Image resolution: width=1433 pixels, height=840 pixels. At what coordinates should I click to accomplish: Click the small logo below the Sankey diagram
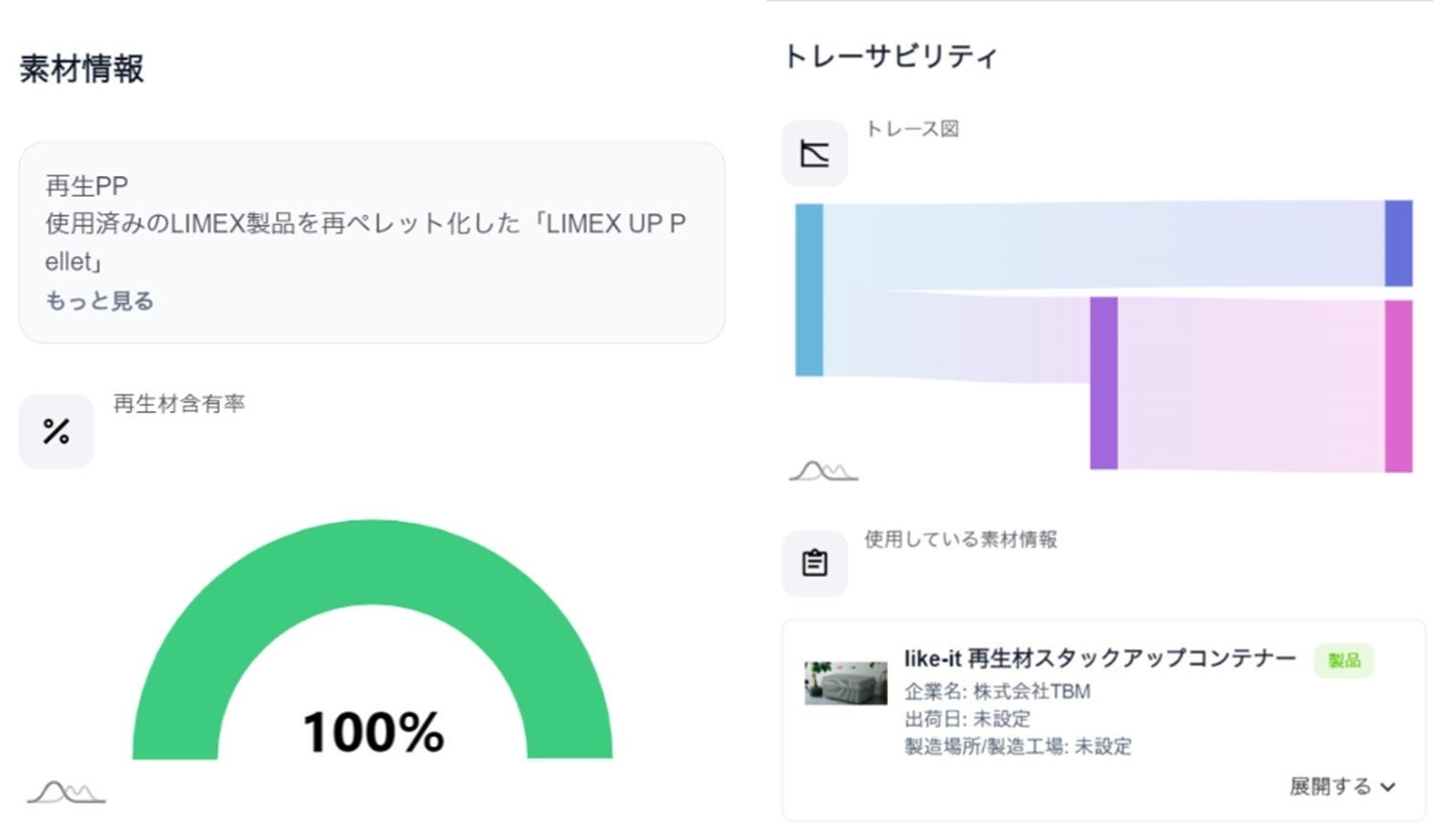point(823,470)
